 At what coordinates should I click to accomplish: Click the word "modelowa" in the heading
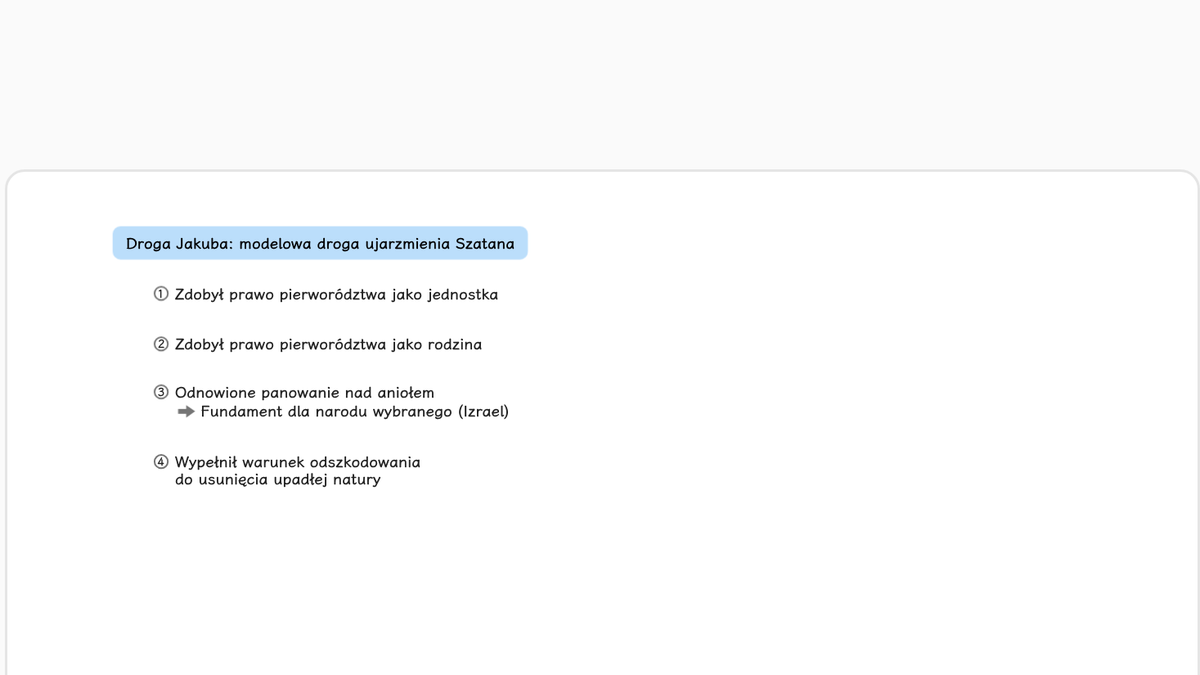(x=276, y=244)
